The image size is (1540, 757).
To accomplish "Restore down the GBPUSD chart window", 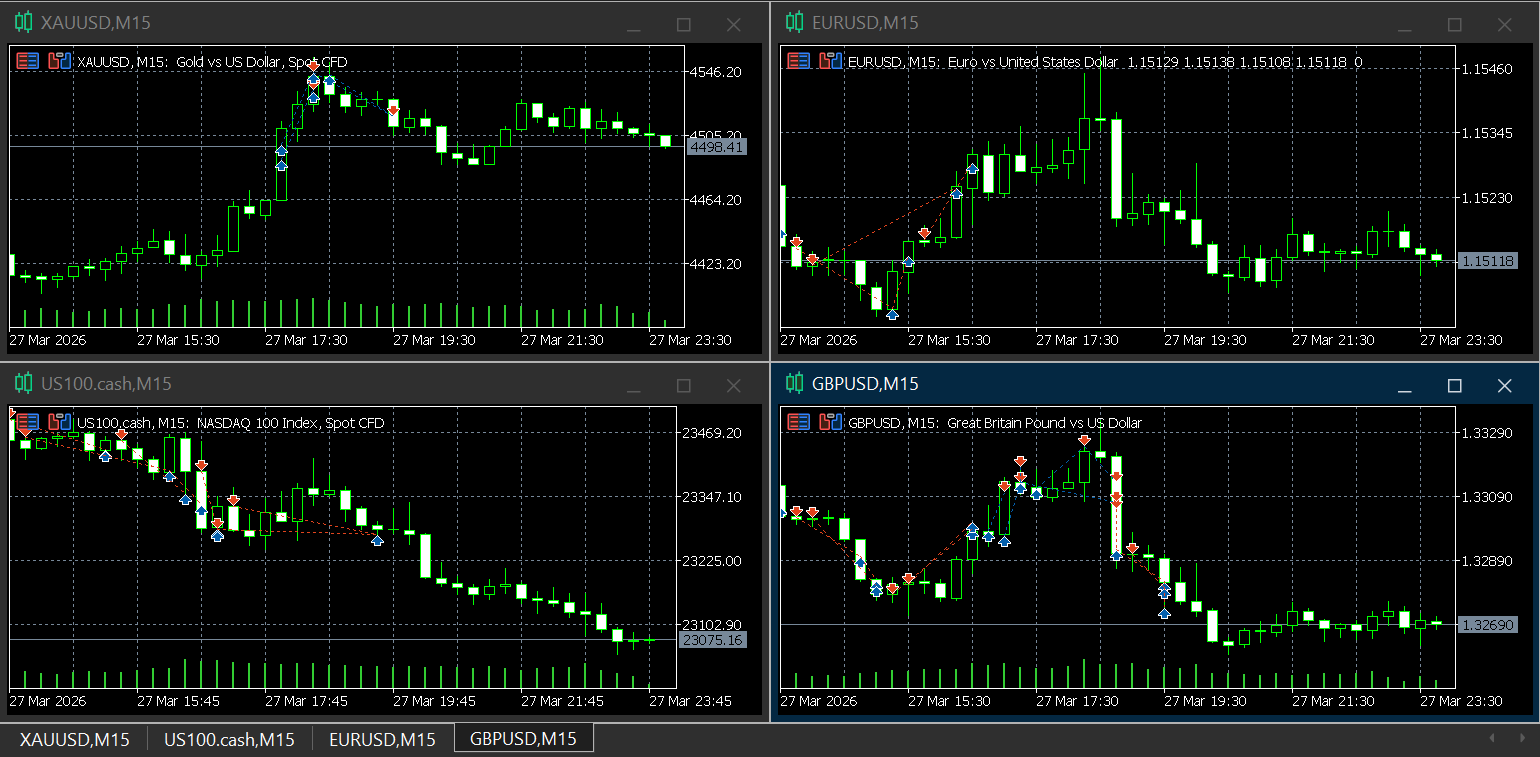I will [1455, 384].
